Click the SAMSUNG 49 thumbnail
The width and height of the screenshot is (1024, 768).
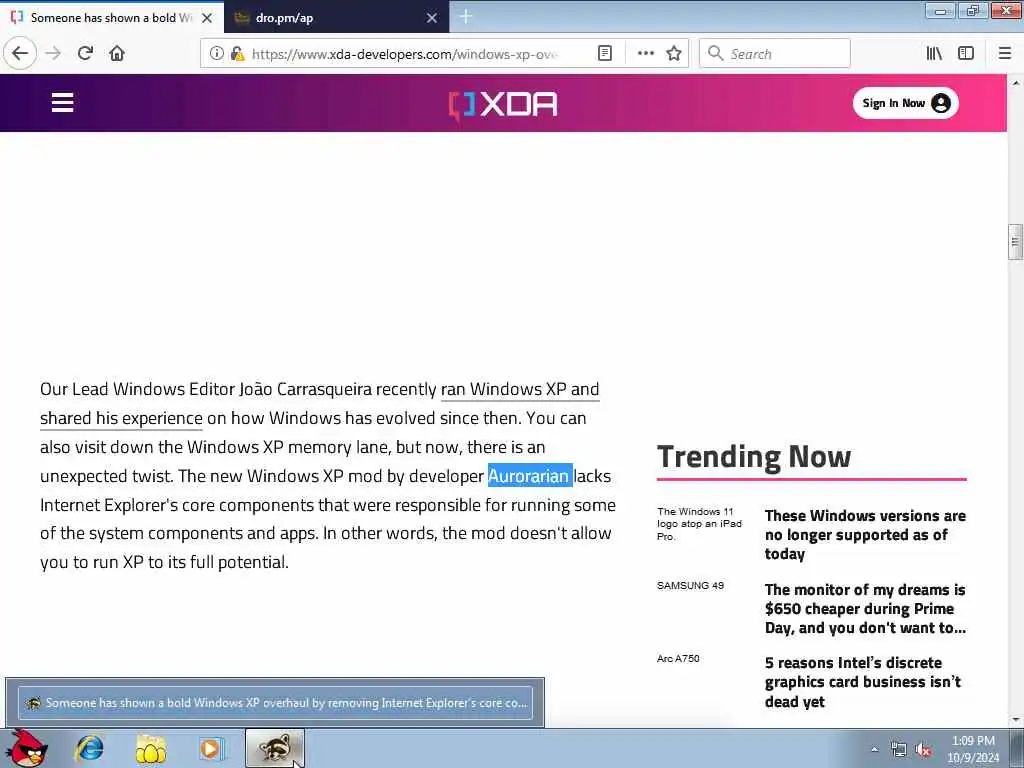tap(690, 586)
